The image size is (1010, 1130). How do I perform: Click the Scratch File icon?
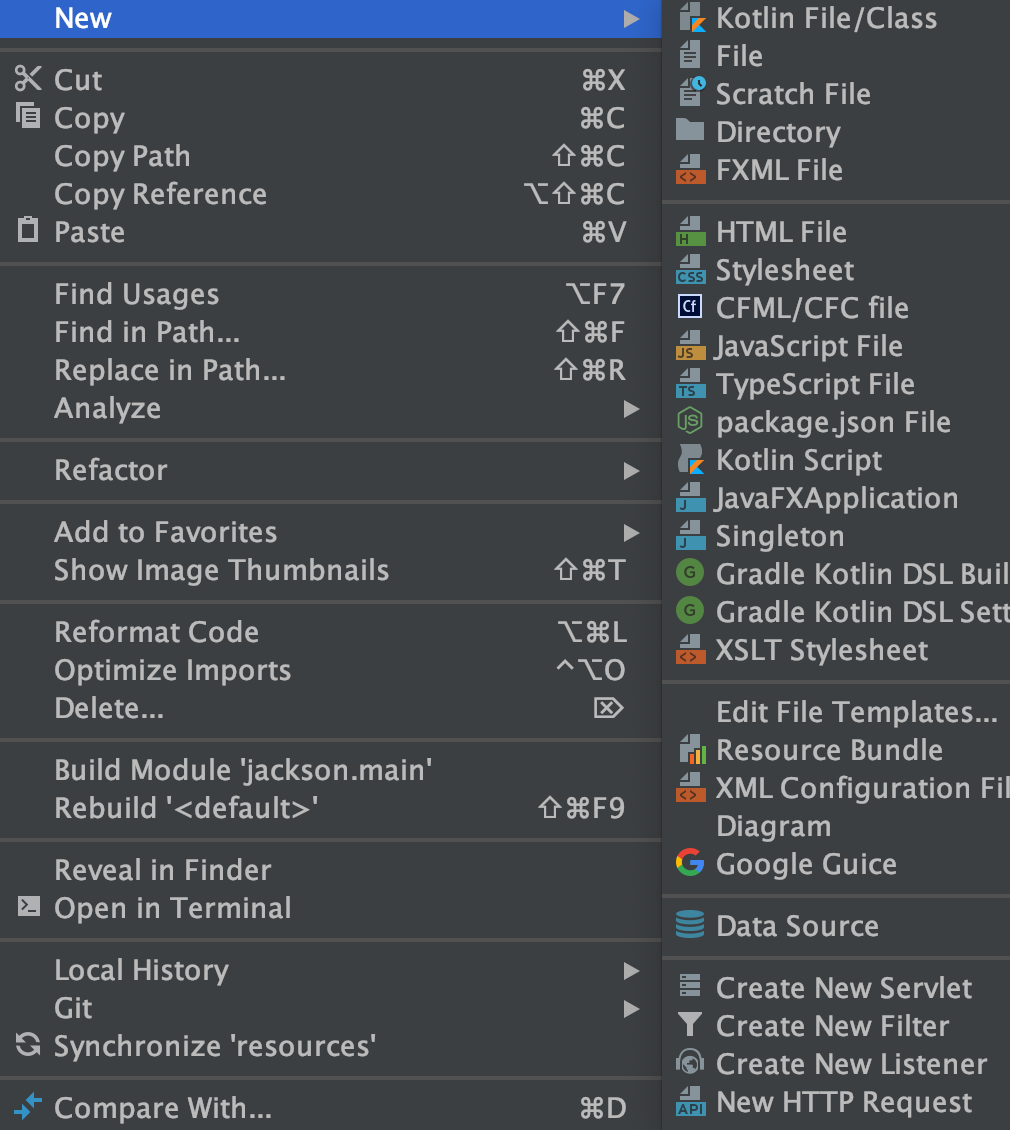click(x=691, y=94)
